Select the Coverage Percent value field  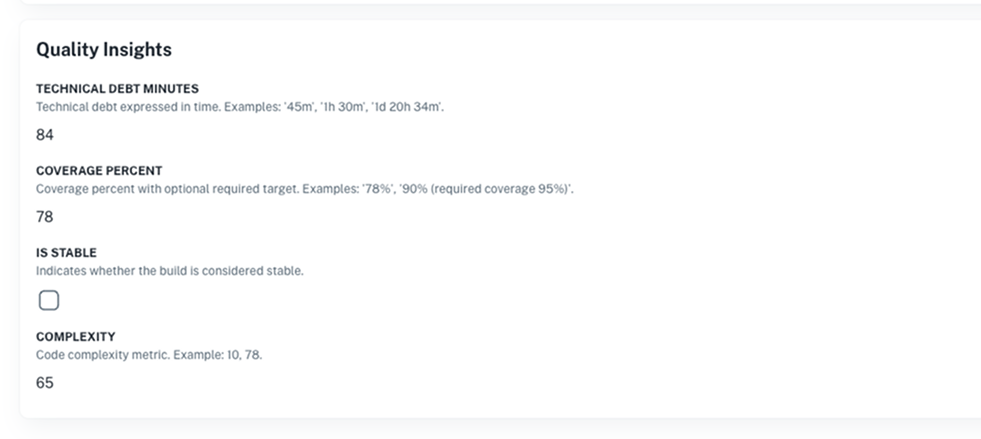(45, 217)
